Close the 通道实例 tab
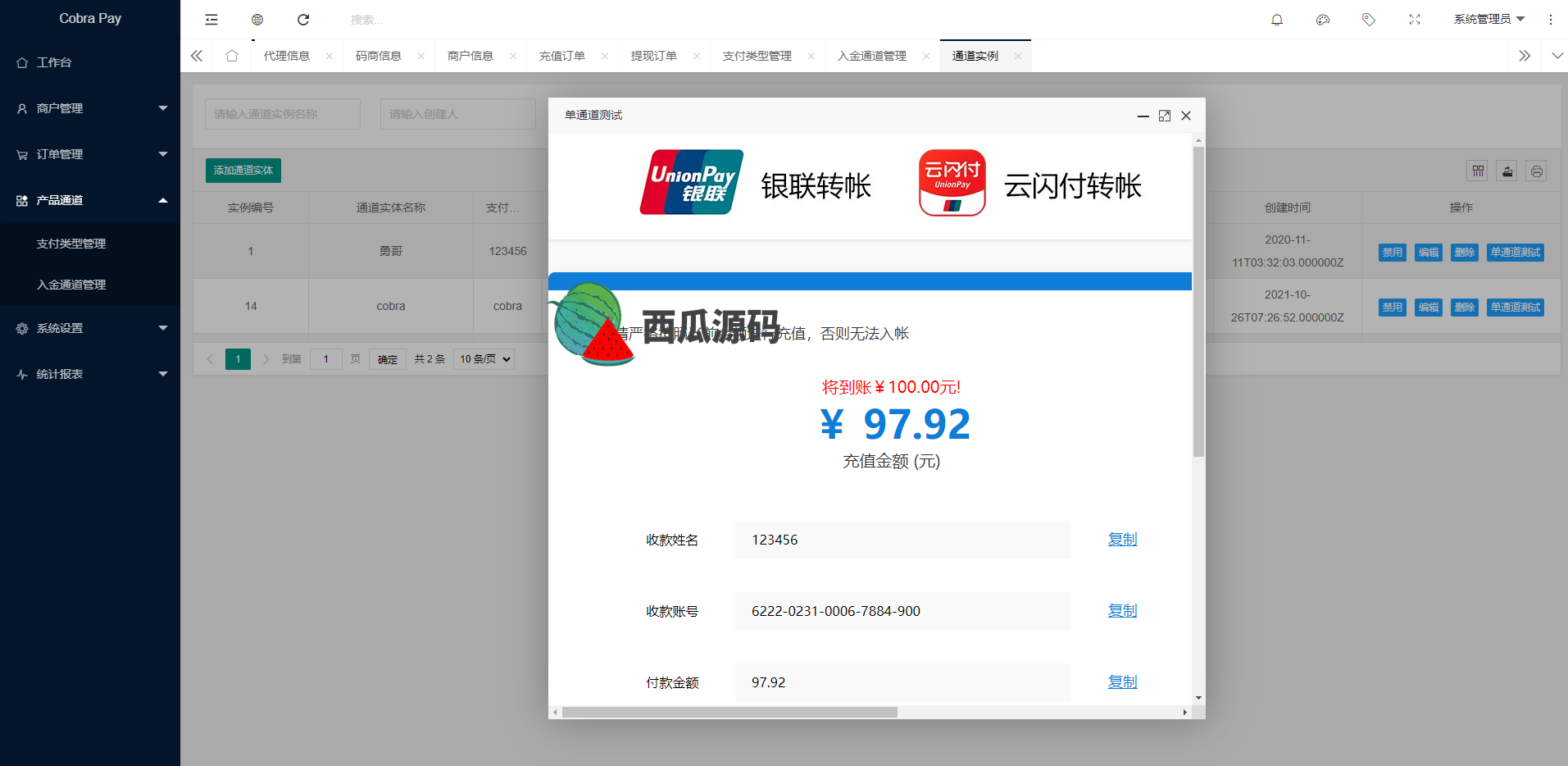 [x=1018, y=56]
